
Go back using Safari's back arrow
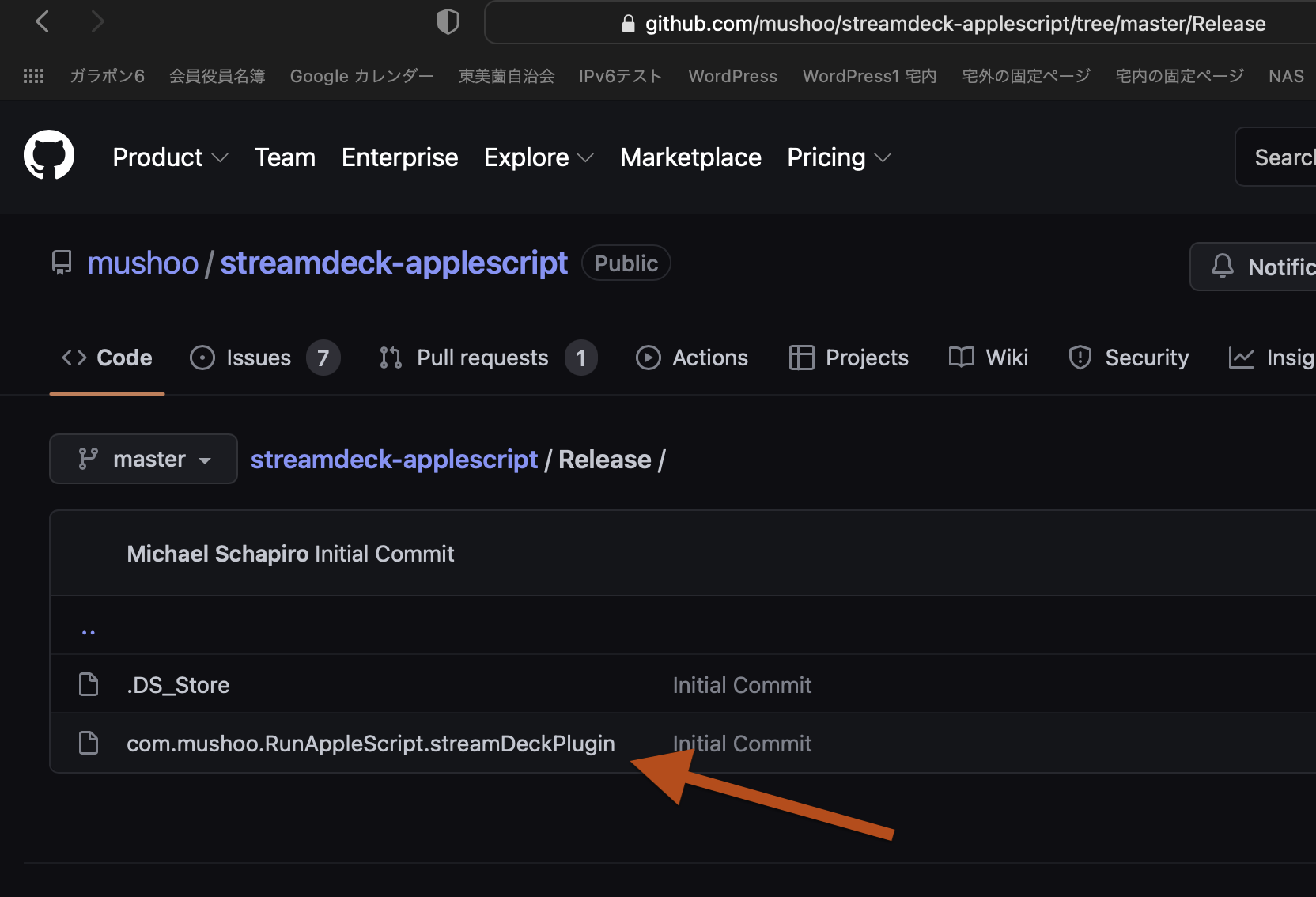coord(43,22)
